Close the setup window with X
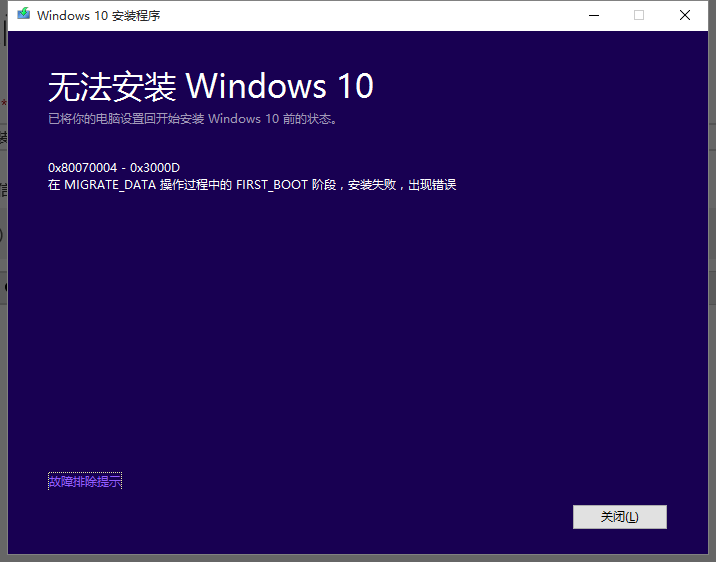The width and height of the screenshot is (716, 562). pos(684,16)
